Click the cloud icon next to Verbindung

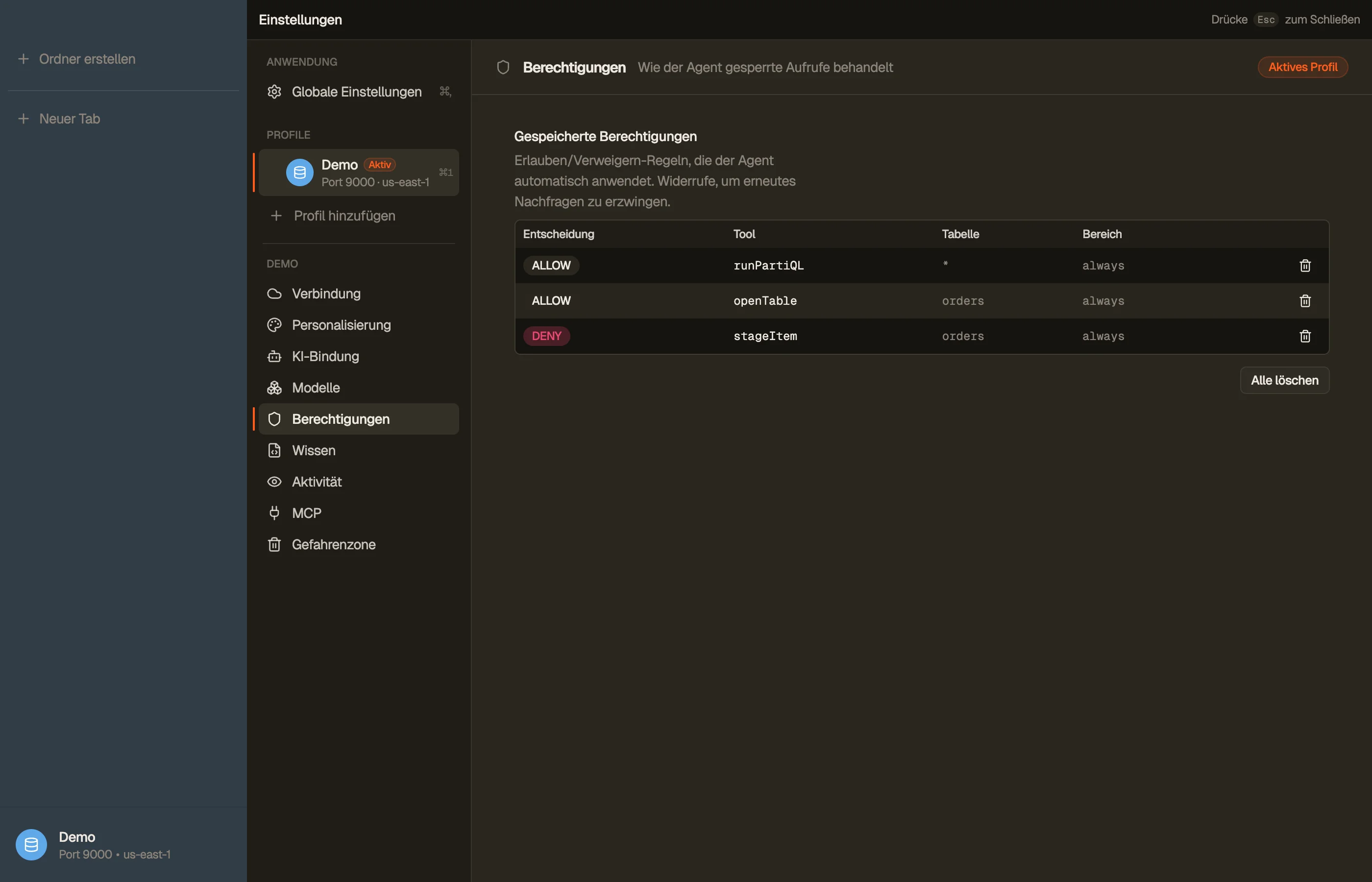click(x=274, y=294)
